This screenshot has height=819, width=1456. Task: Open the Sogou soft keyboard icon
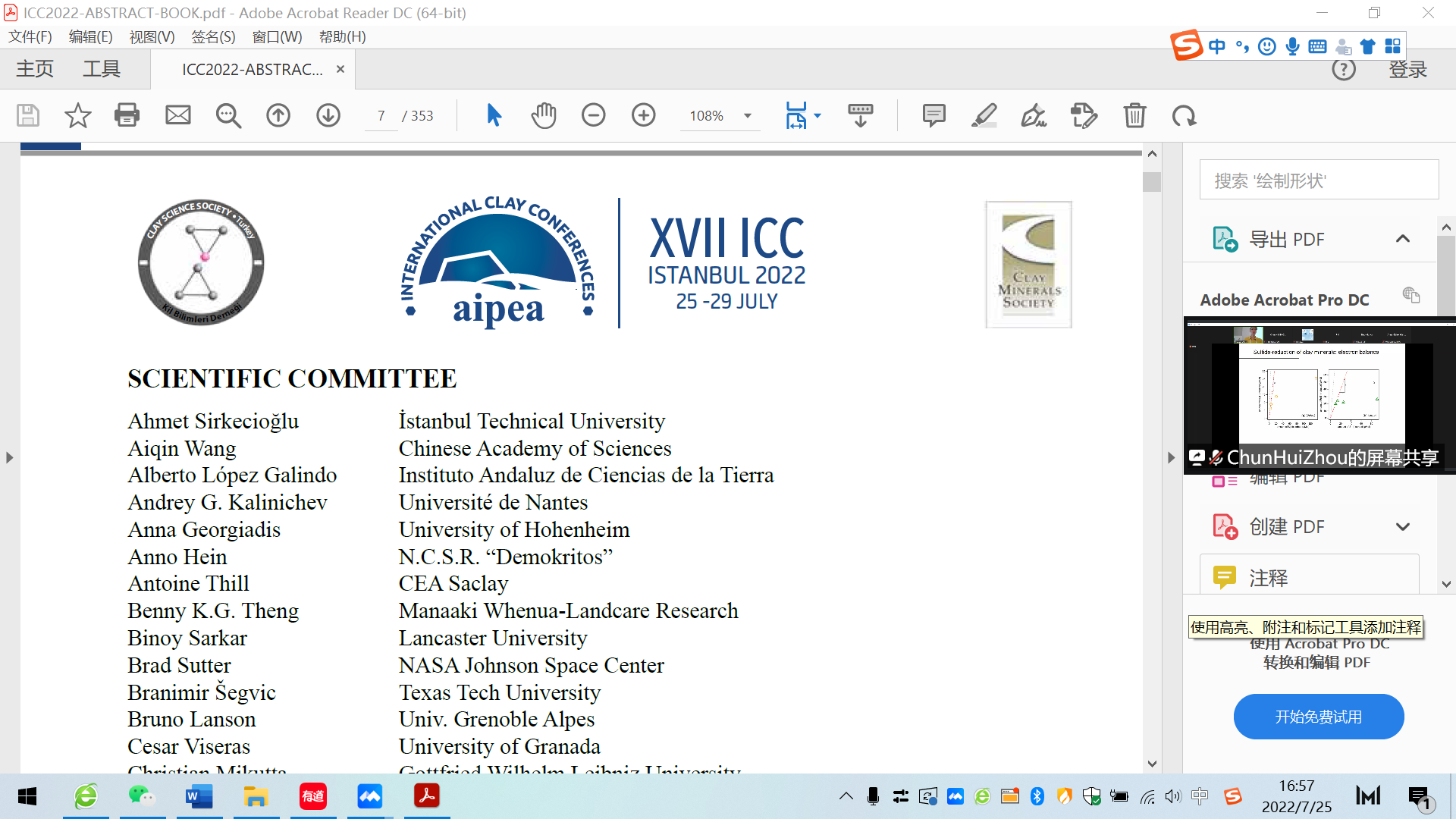[x=1318, y=47]
